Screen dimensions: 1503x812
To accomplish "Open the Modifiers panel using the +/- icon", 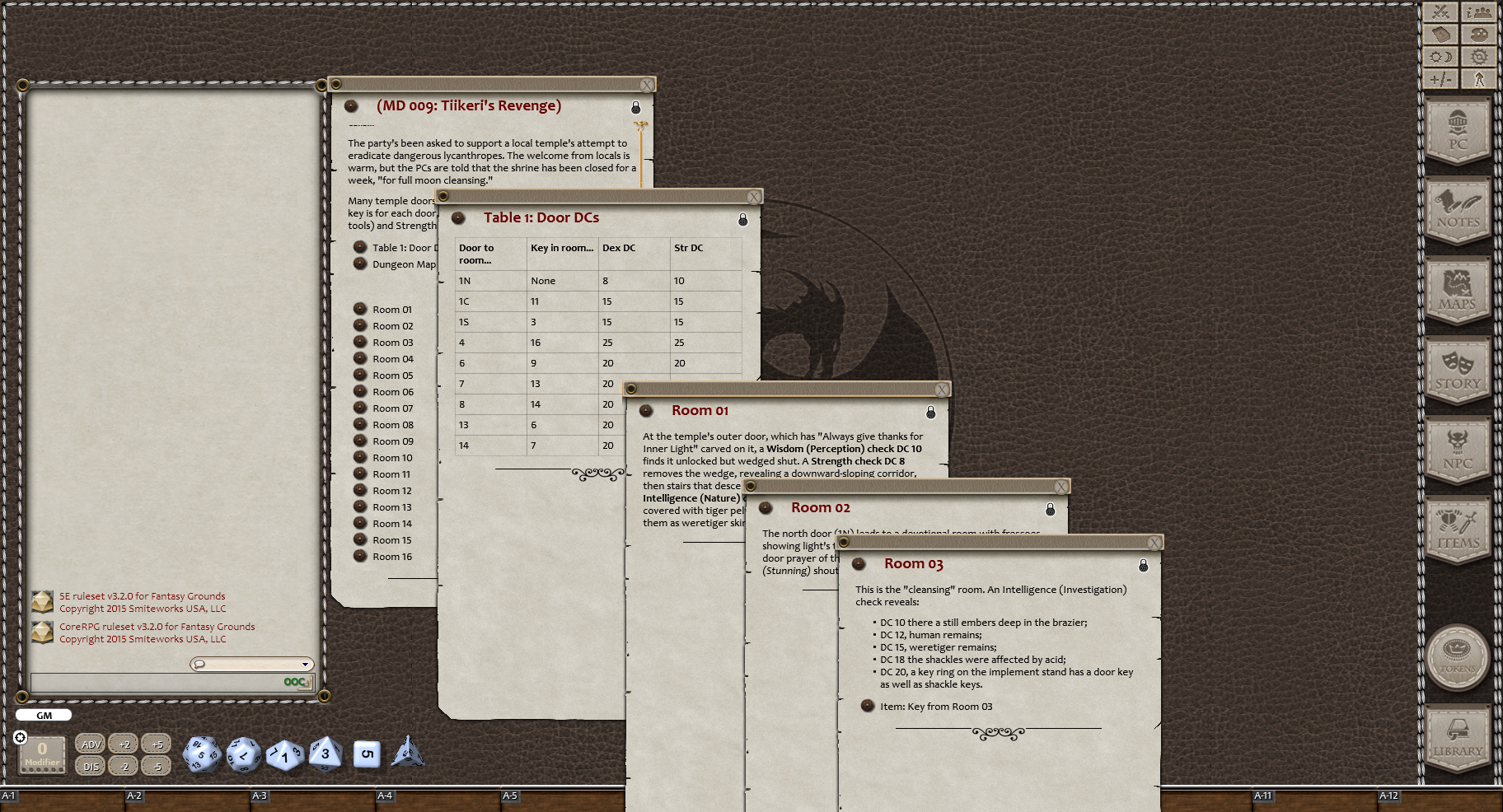I will pyautogui.click(x=1440, y=78).
